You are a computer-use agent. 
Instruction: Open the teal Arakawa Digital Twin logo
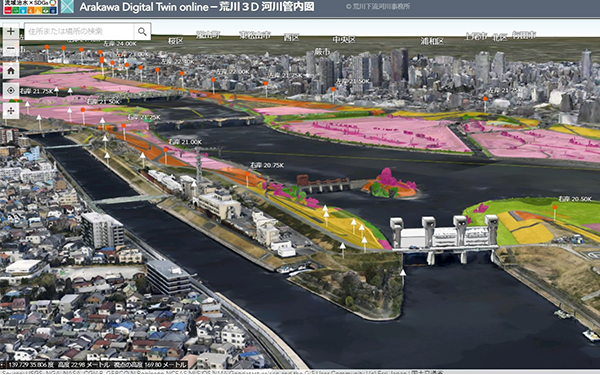pyautogui.click(x=67, y=7)
